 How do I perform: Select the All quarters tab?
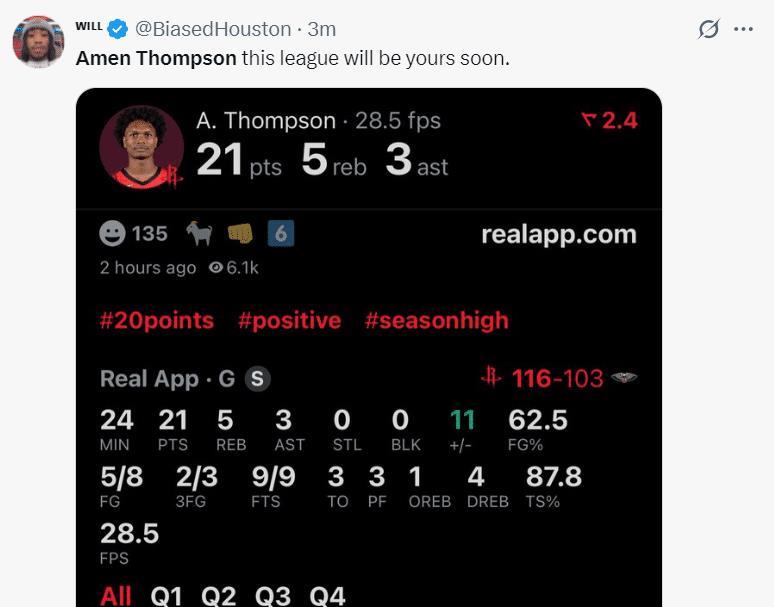click(x=116, y=596)
